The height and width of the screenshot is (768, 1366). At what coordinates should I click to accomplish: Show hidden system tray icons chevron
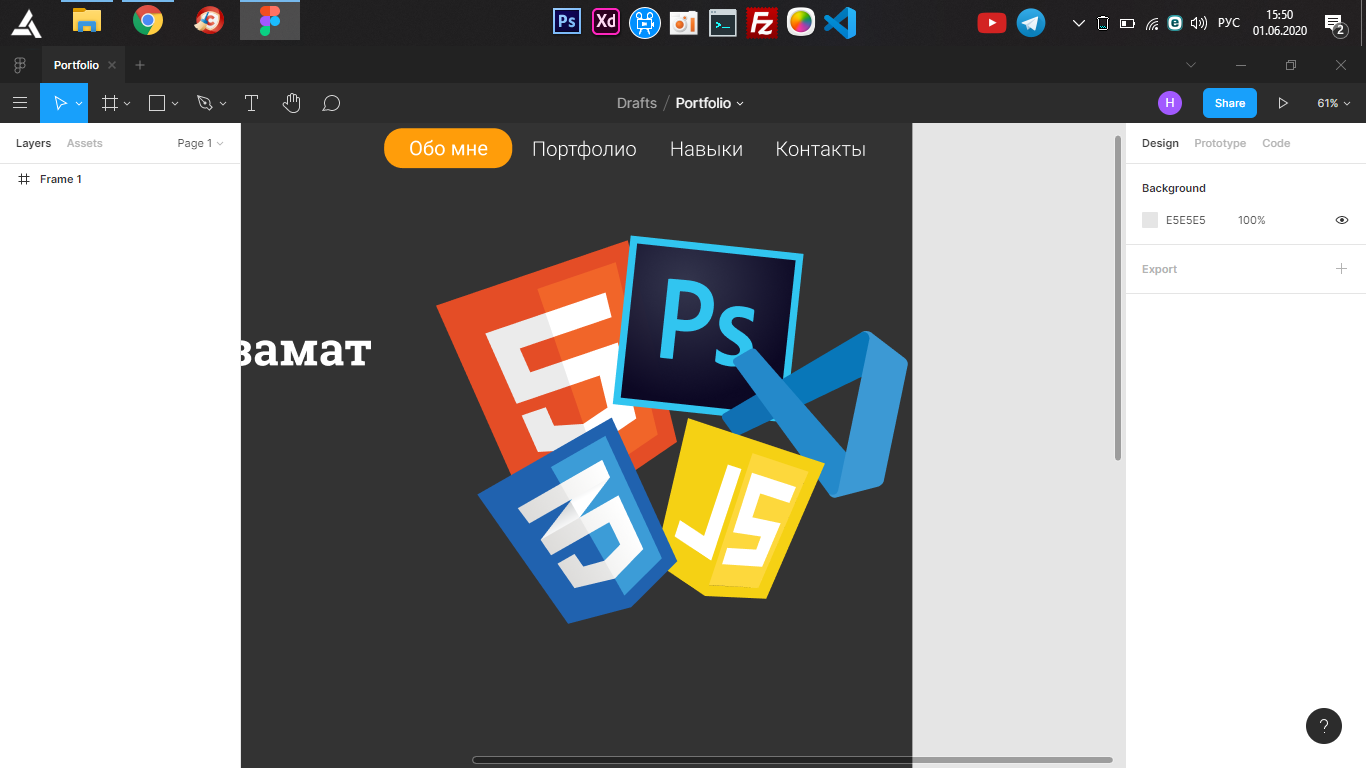(x=1078, y=22)
